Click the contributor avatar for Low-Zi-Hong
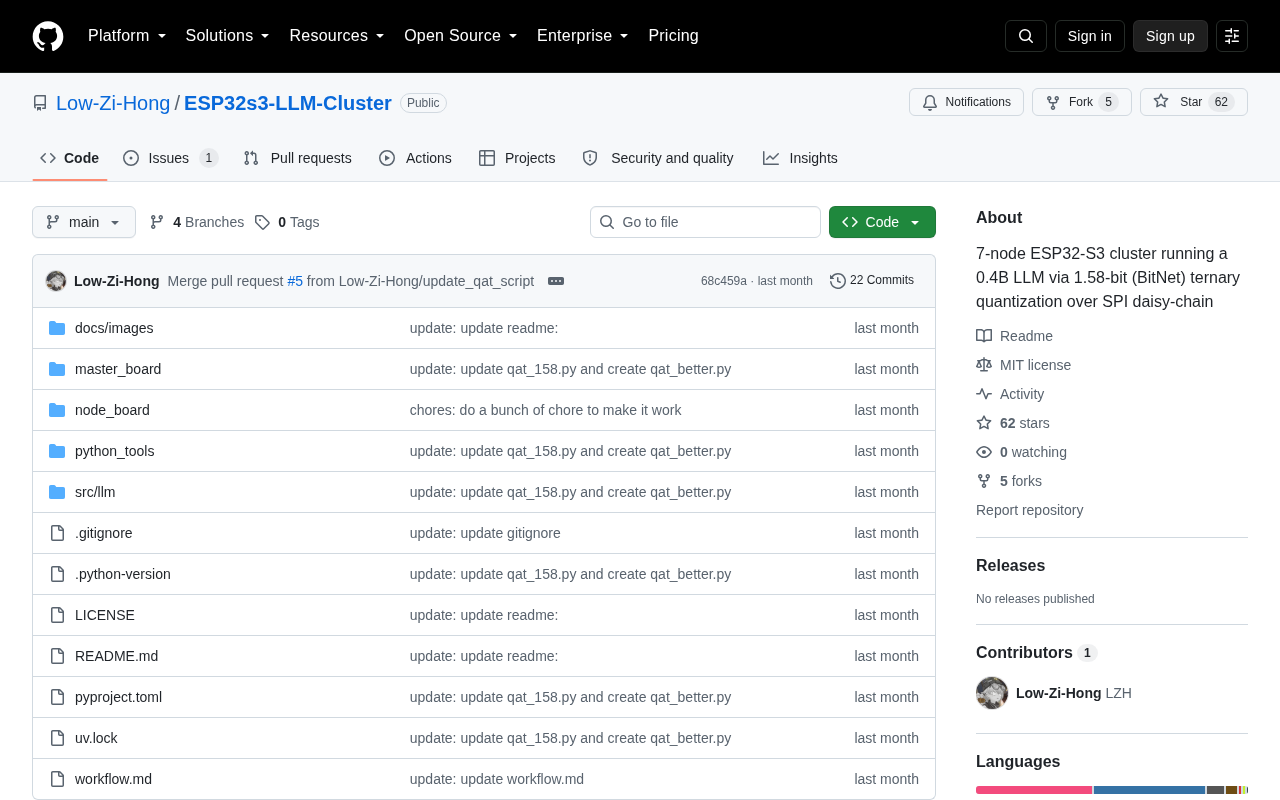This screenshot has height=800, width=1280. (x=992, y=693)
